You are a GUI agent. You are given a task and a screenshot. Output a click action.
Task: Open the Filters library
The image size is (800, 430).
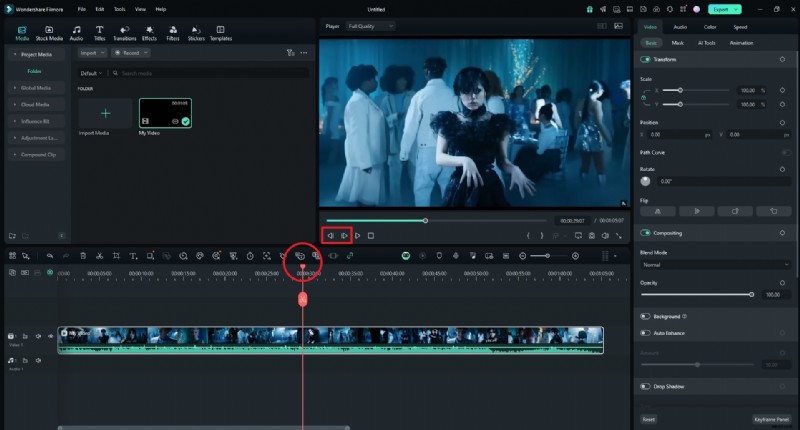(x=173, y=33)
